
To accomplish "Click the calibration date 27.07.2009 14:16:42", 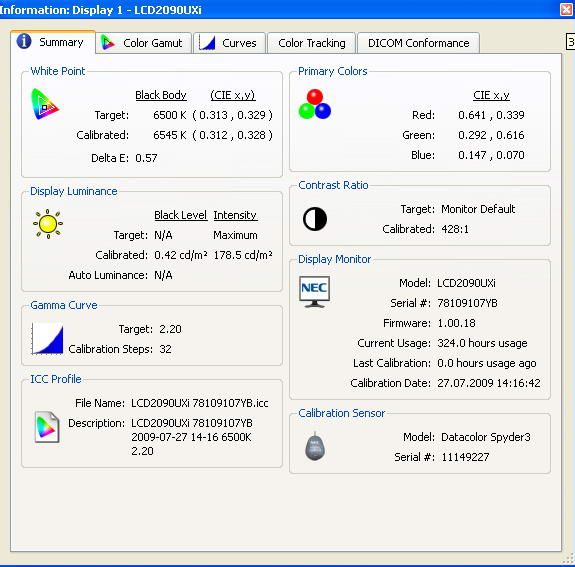I will coord(489,383).
